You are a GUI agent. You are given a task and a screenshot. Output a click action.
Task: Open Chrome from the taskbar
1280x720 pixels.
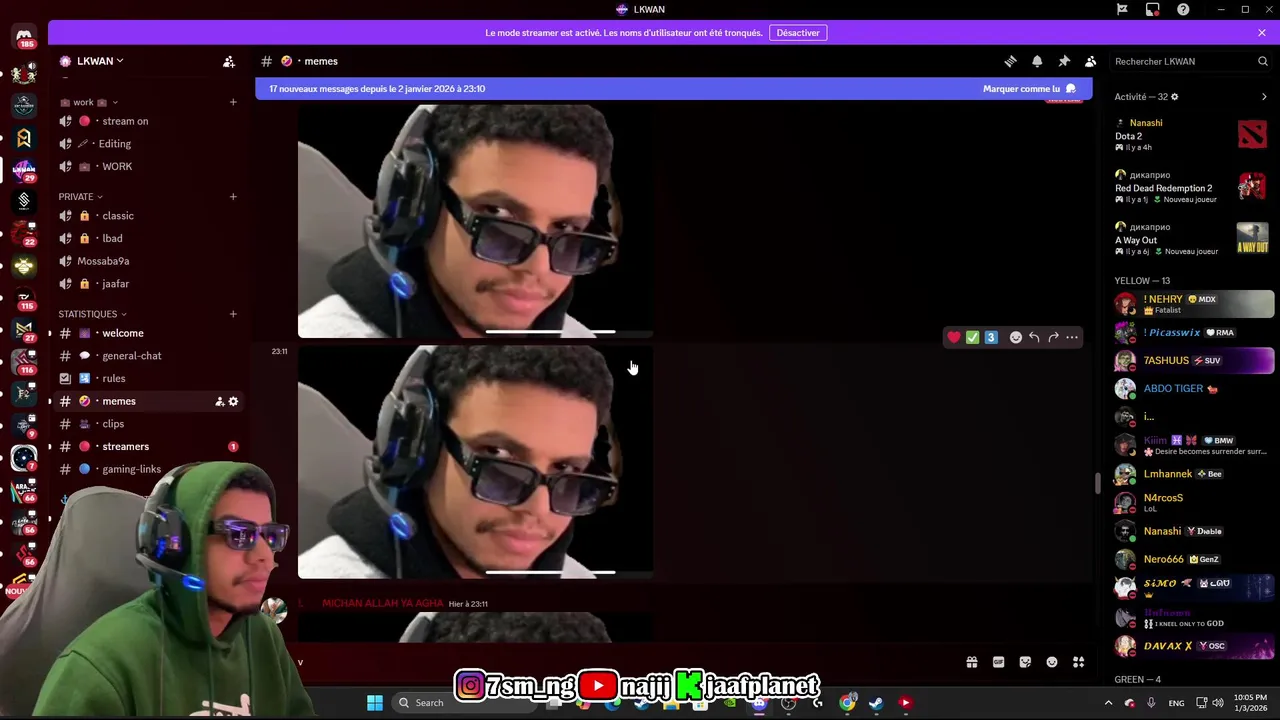[847, 703]
